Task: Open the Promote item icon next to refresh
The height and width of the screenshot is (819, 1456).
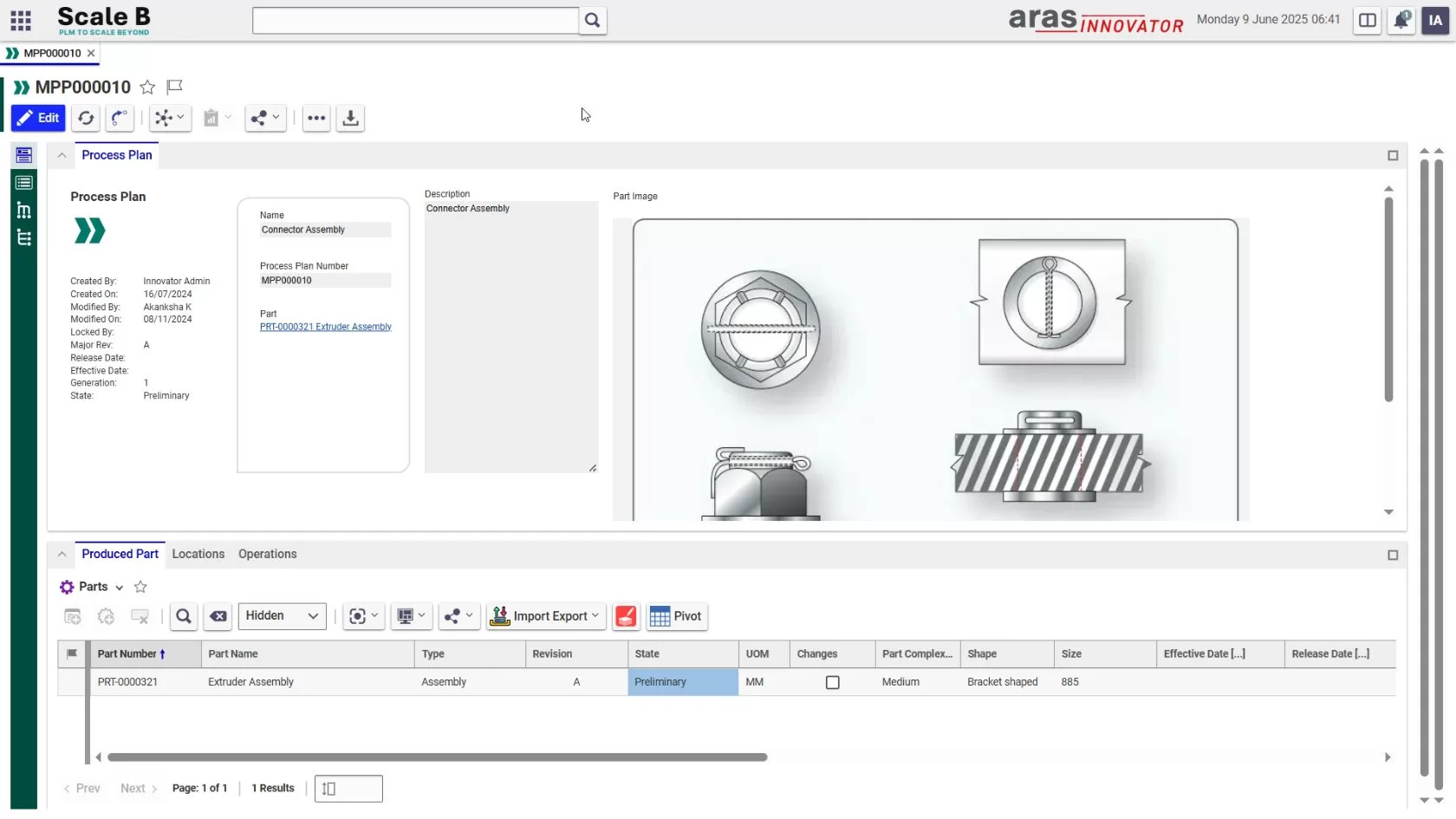Action: pos(120,119)
